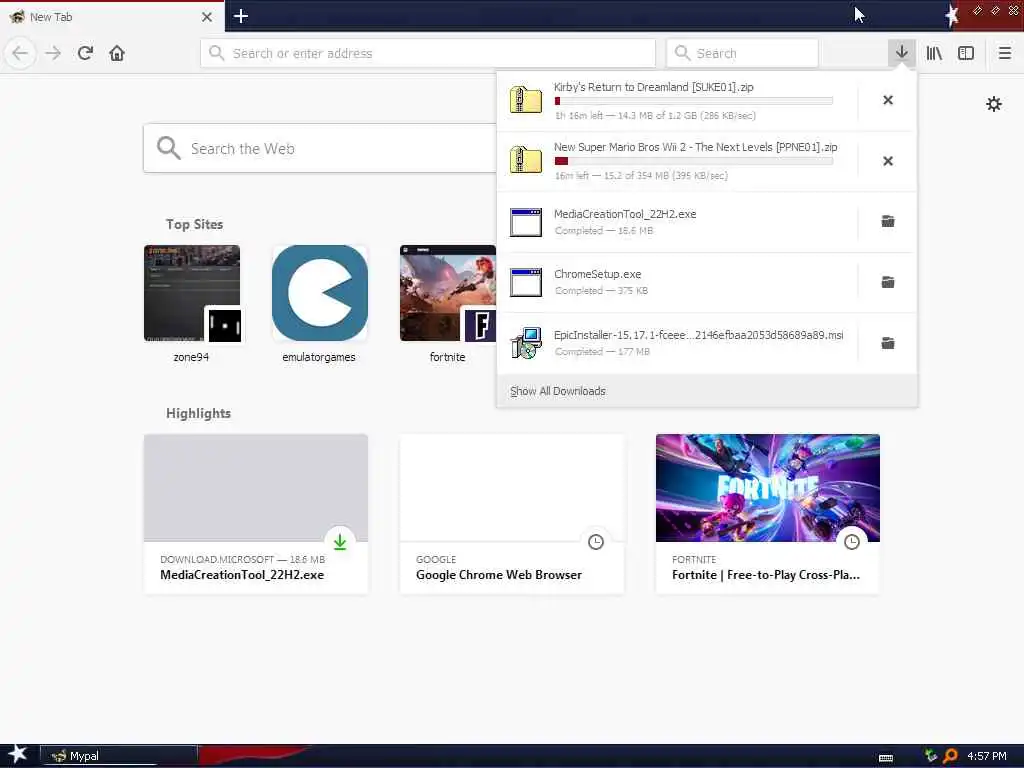Open the Fortnite Free-to-Play highlight card
Screen dimensions: 1024x768
[x=767, y=514]
